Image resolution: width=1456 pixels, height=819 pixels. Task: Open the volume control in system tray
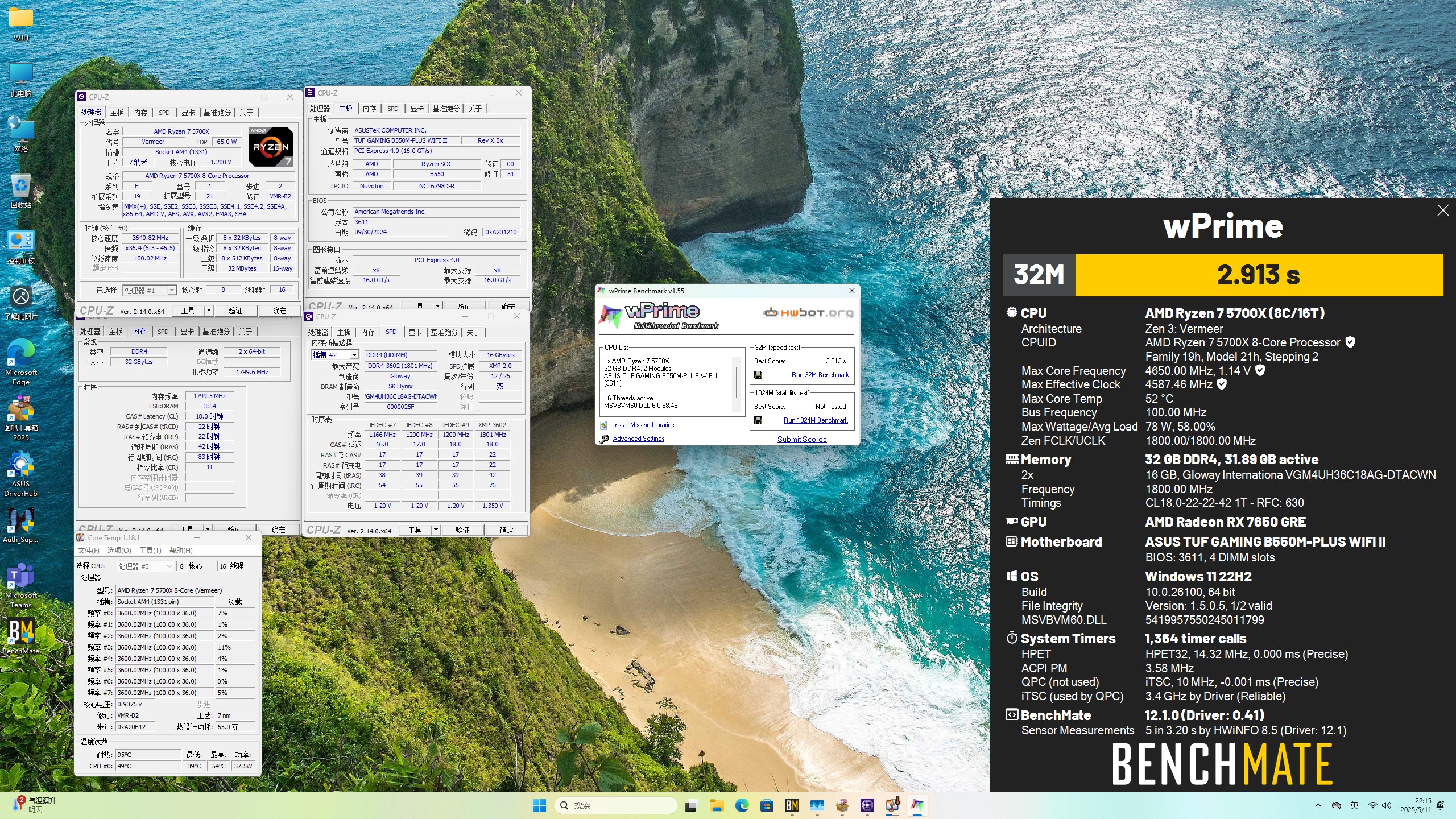click(x=1387, y=805)
